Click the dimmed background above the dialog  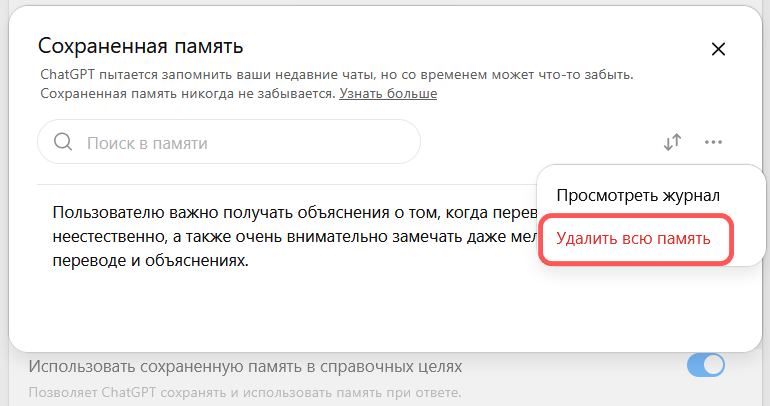385,3
